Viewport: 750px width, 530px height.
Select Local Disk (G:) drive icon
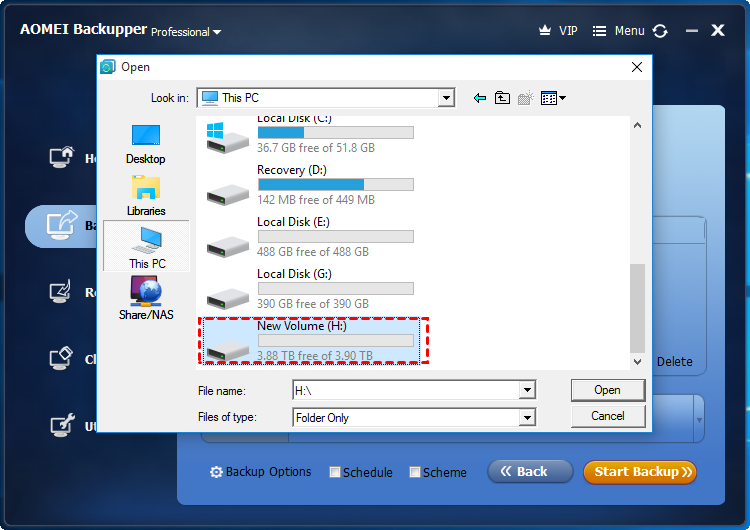point(228,298)
